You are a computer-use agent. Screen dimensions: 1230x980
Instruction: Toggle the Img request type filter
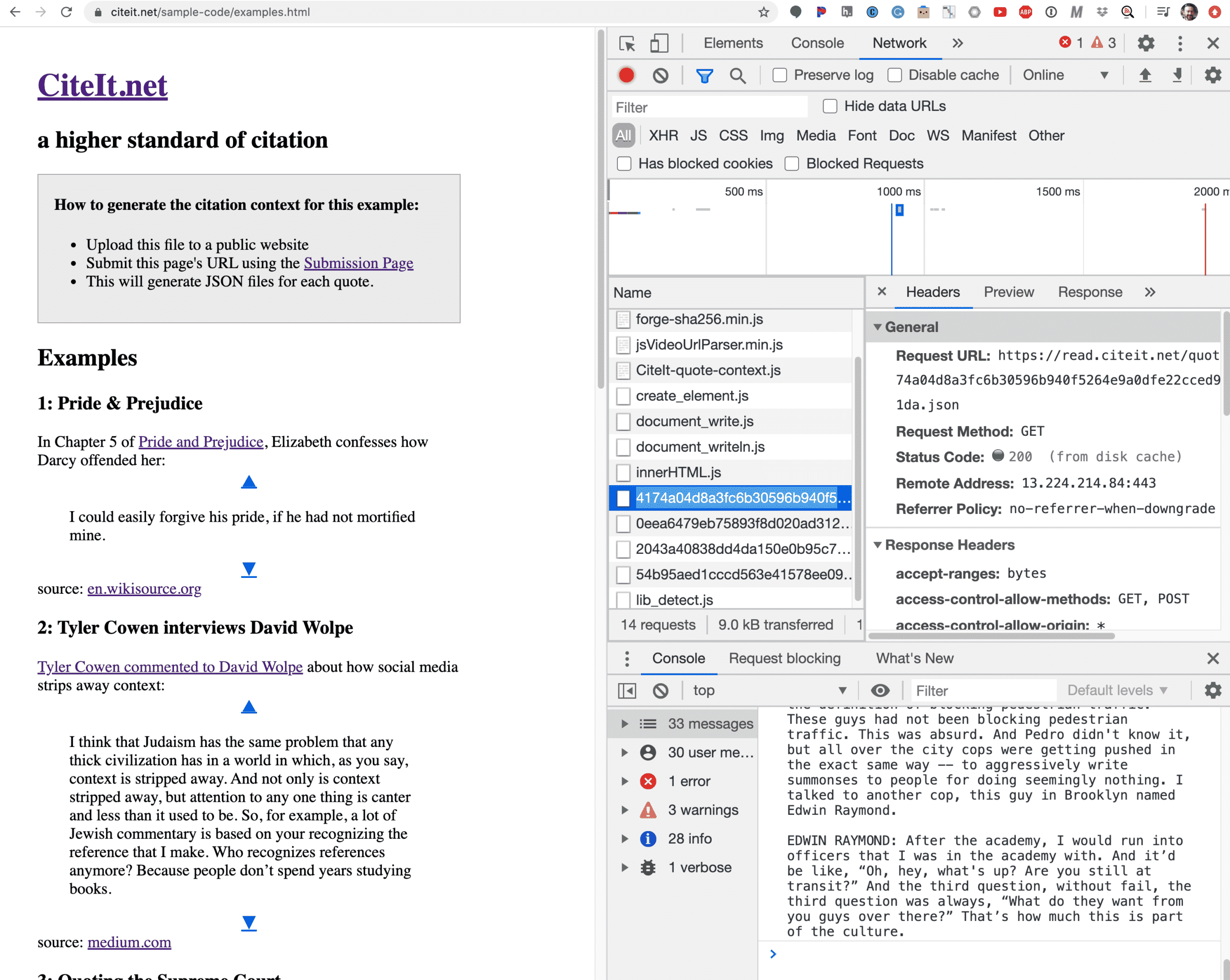click(772, 136)
